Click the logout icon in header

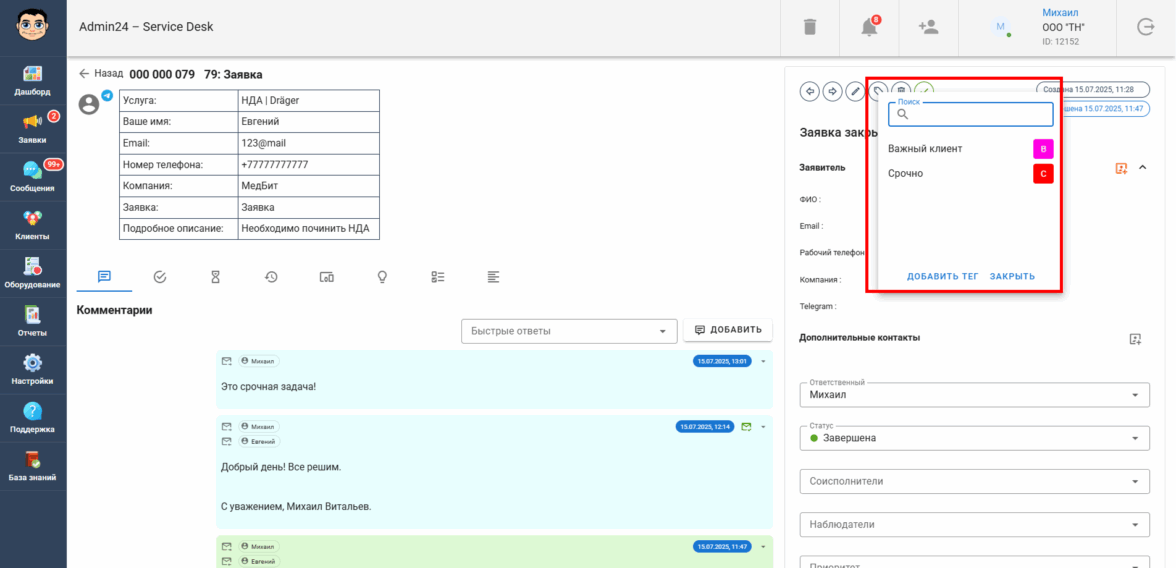[1146, 27]
